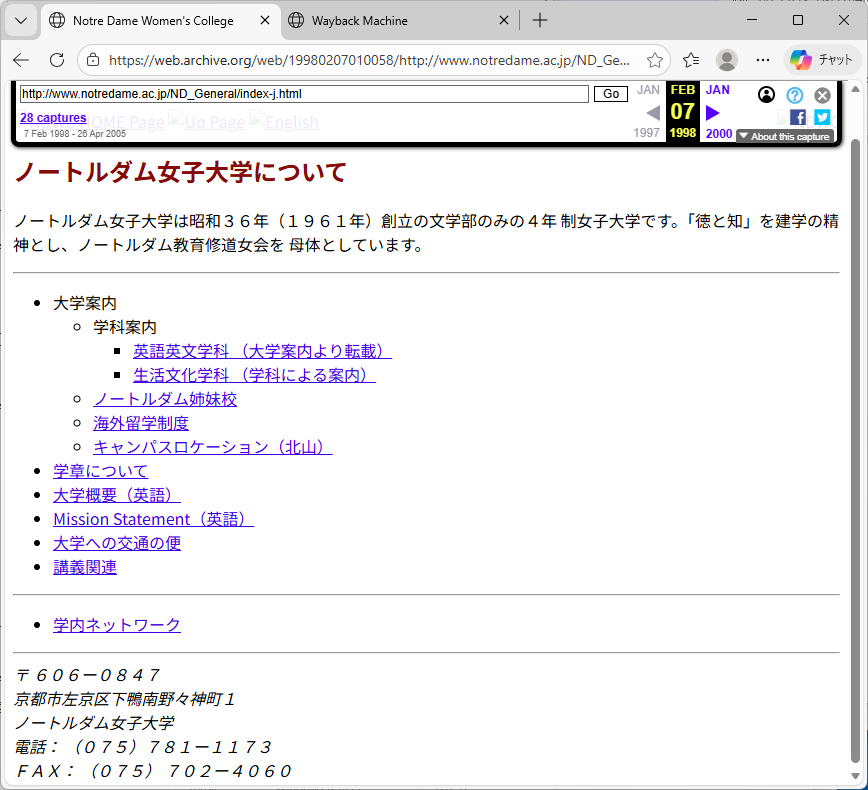The height and width of the screenshot is (790, 868).
Task: Go to next capture with purple arrow
Action: pos(713,112)
